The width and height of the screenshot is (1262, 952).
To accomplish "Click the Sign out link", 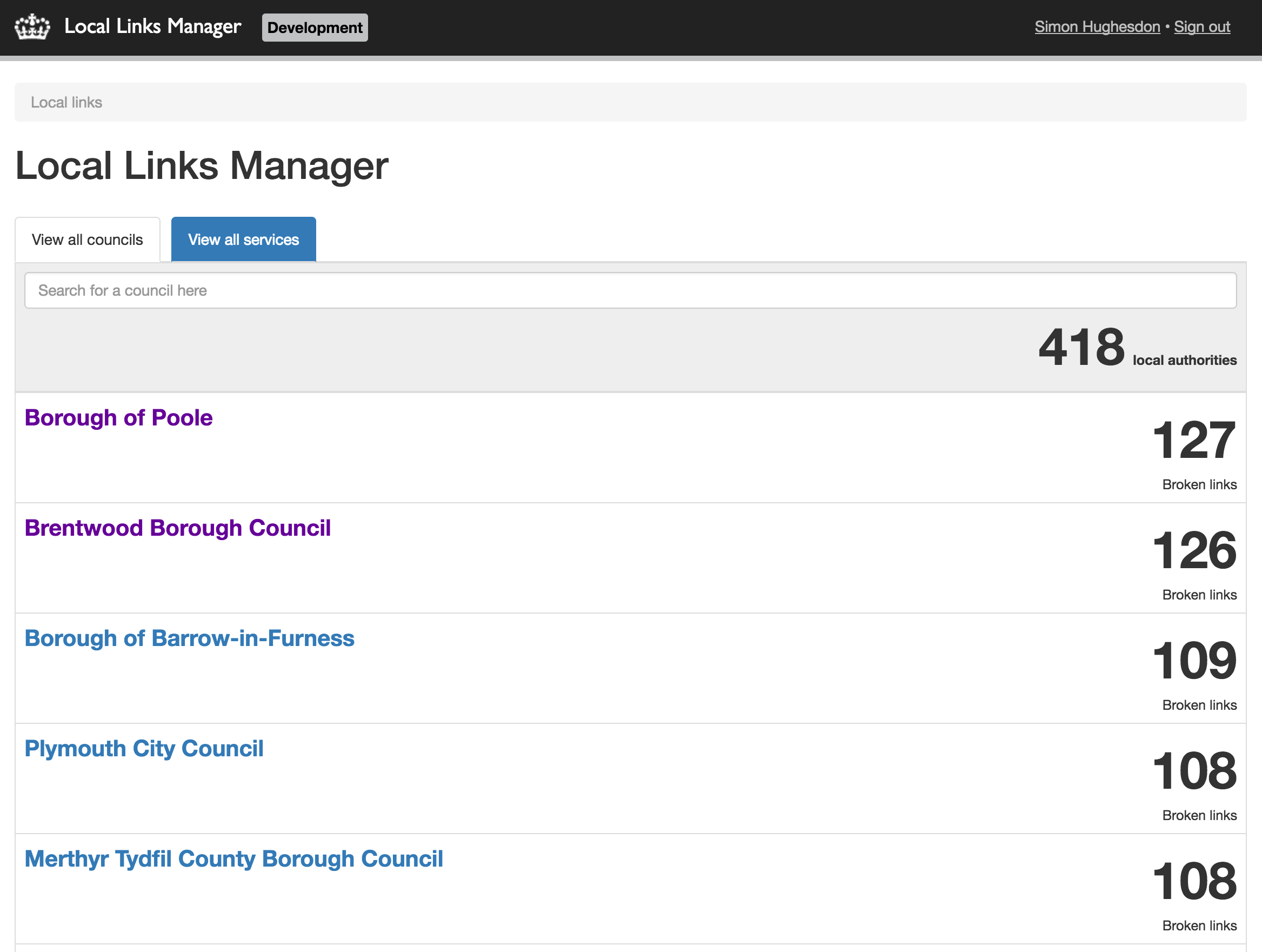I will 1201,27.
